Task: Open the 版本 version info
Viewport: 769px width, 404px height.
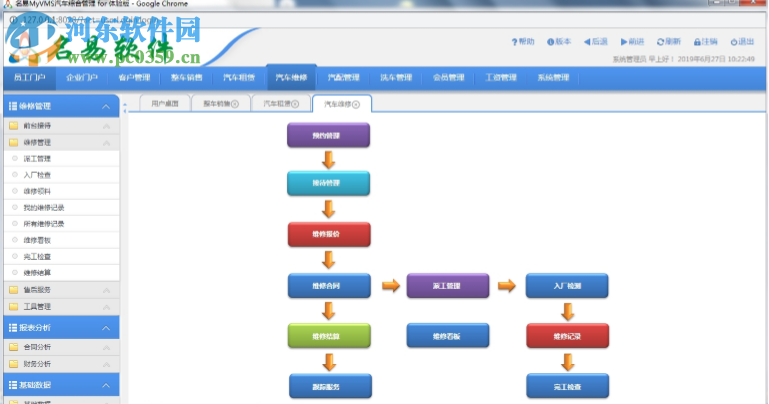Action: 559,42
